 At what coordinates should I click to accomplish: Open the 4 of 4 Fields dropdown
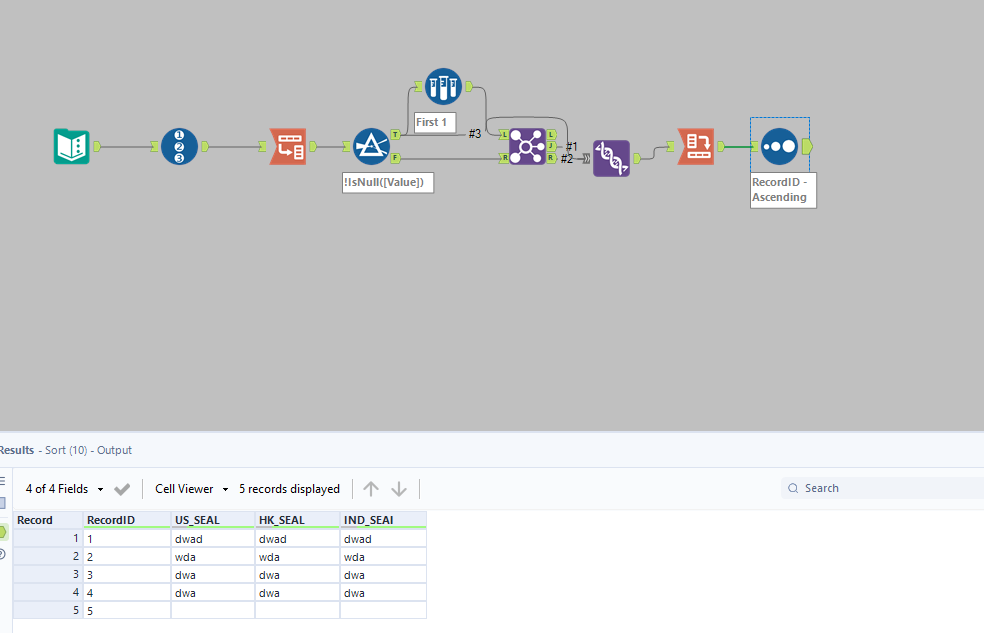[64, 489]
